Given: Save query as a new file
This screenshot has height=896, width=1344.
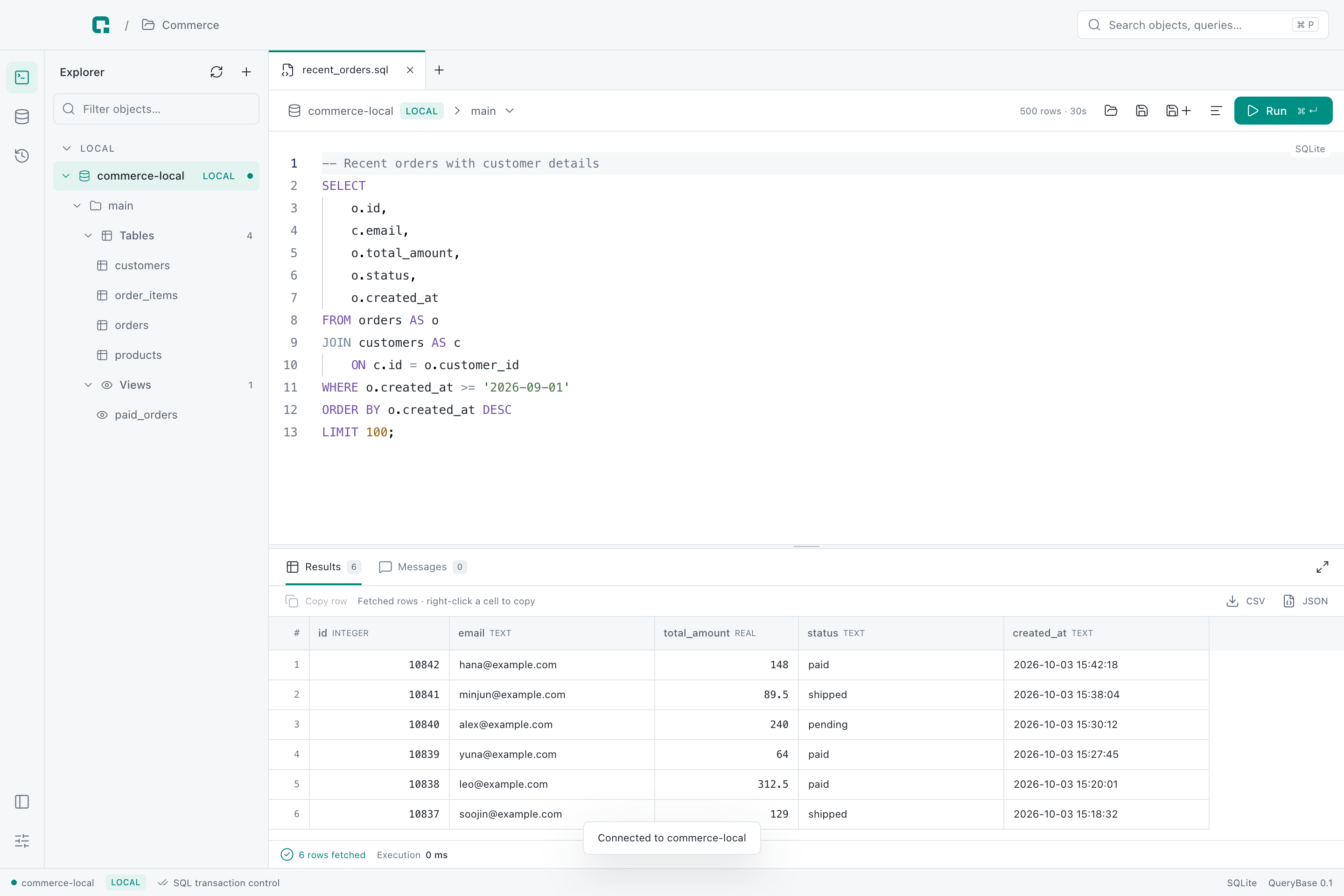Looking at the screenshot, I should (1178, 111).
